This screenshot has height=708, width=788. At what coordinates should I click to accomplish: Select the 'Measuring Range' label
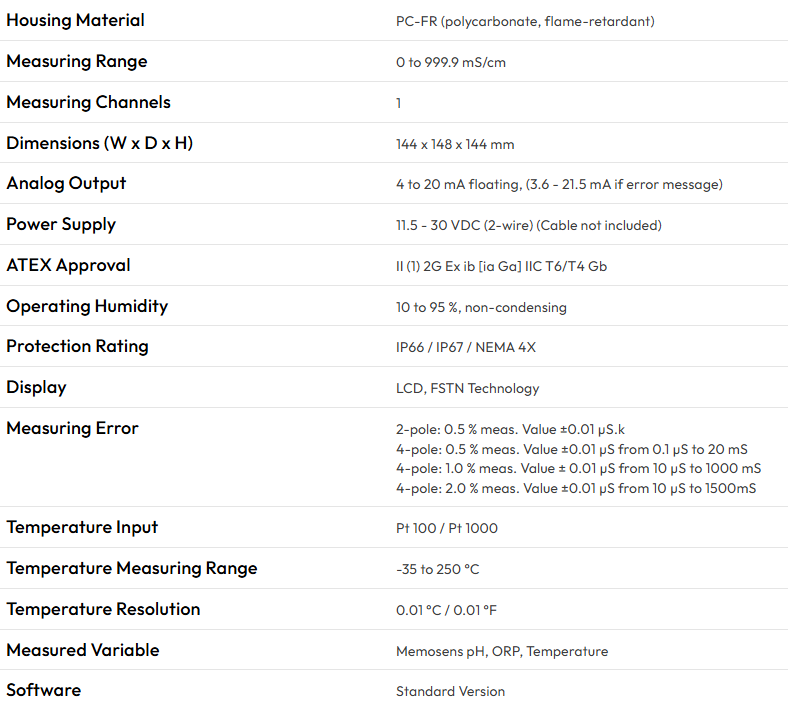[77, 61]
